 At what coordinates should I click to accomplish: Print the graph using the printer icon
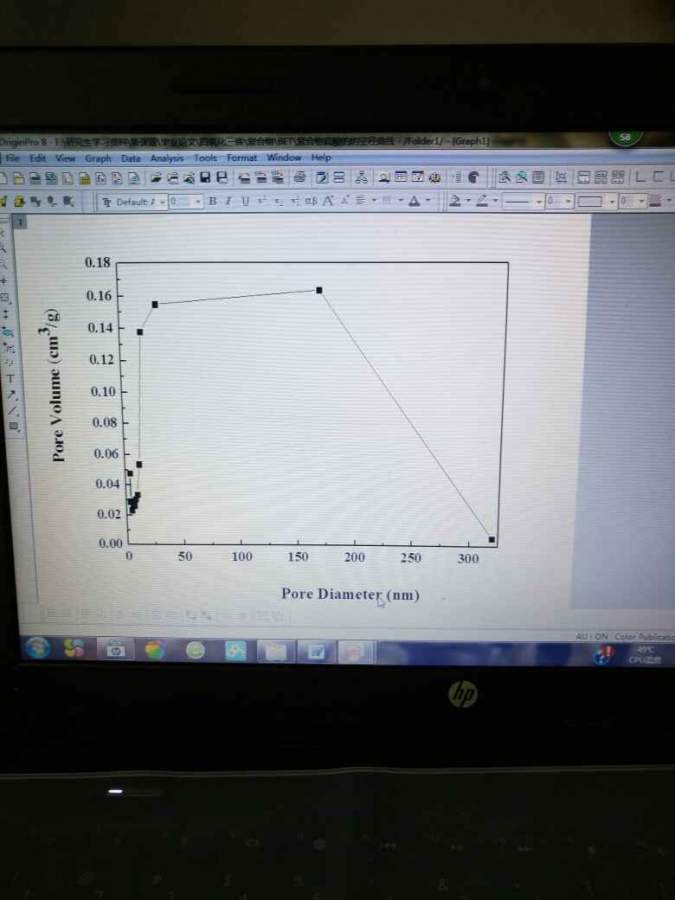tap(299, 178)
